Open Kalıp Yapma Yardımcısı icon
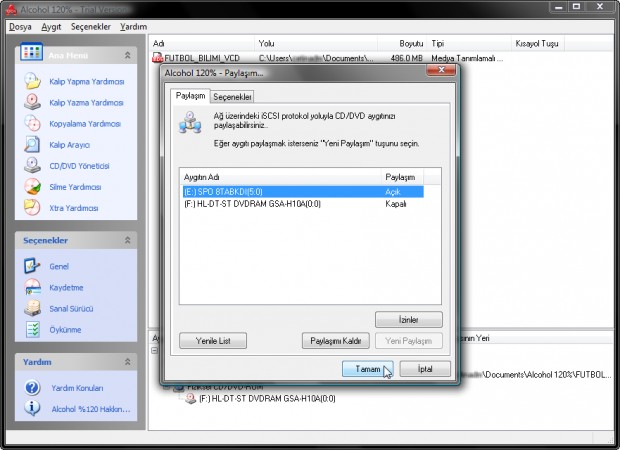Image resolution: width=620 pixels, height=450 pixels. pyautogui.click(x=32, y=81)
